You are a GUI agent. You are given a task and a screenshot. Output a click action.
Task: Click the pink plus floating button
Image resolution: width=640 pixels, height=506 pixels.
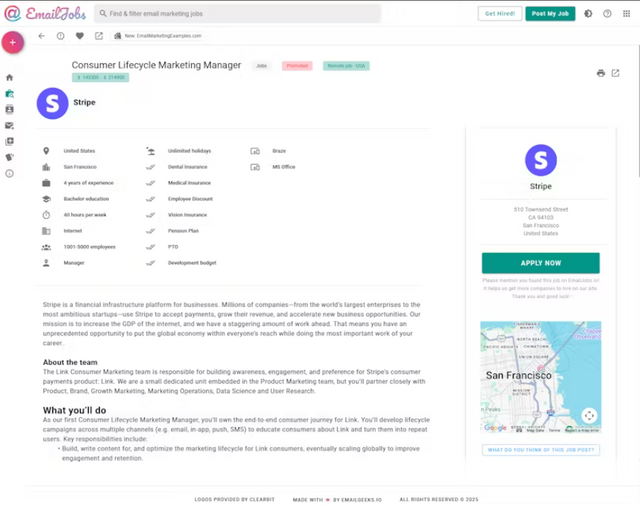13,42
